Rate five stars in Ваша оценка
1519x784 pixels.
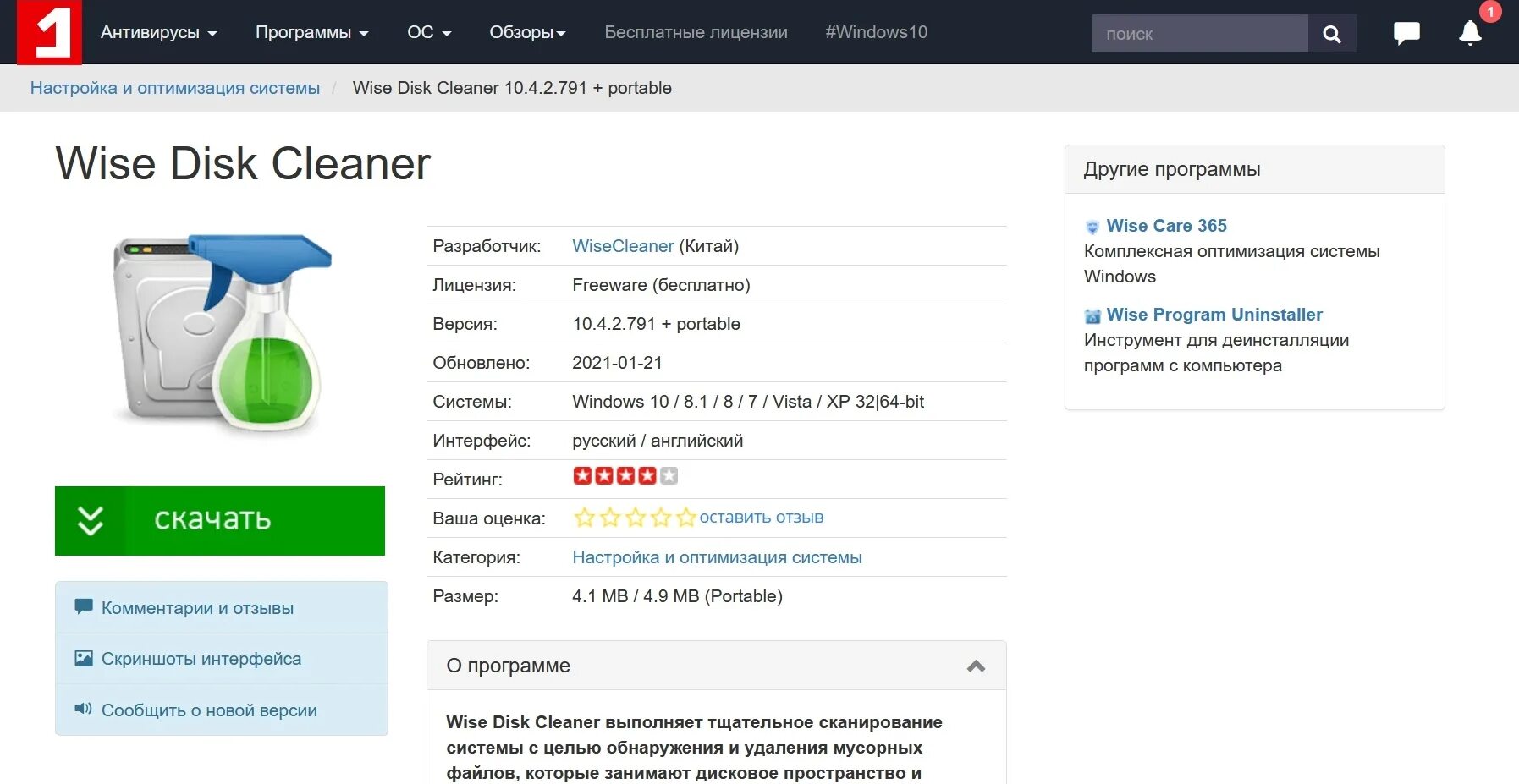(686, 518)
